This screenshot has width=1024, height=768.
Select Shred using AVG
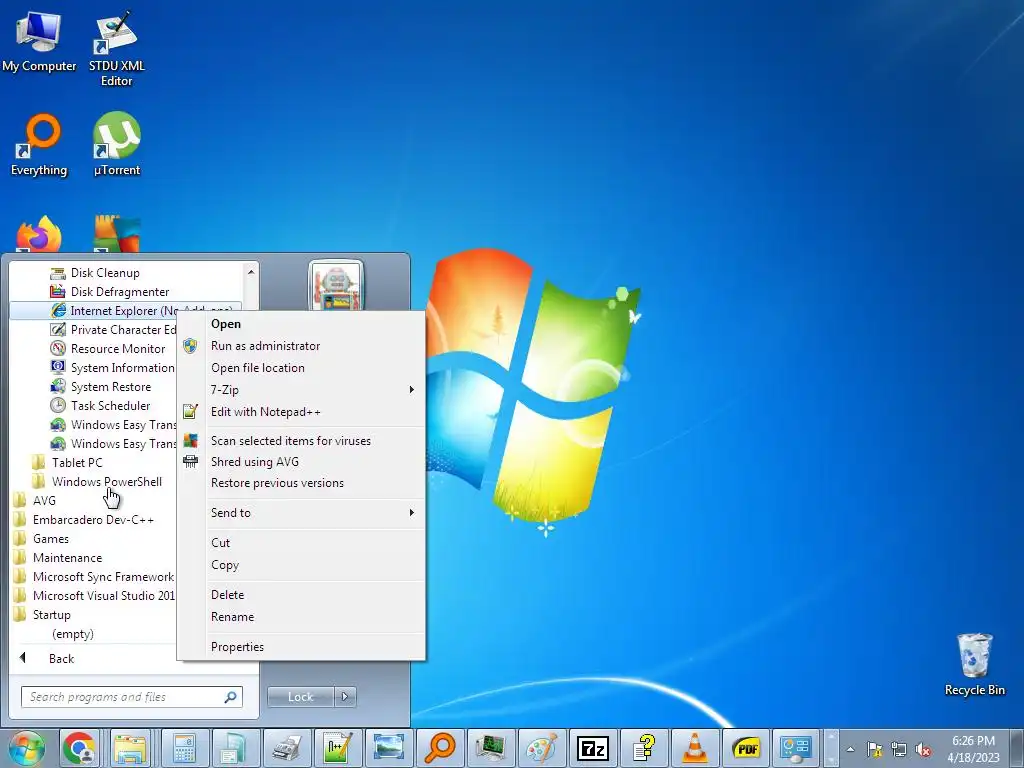point(301,462)
